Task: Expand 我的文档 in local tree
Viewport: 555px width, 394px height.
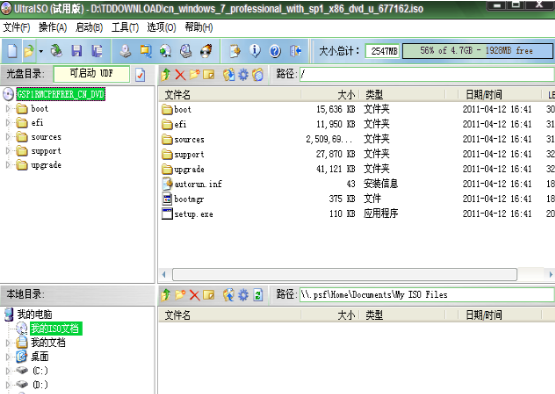Action: tap(7, 343)
